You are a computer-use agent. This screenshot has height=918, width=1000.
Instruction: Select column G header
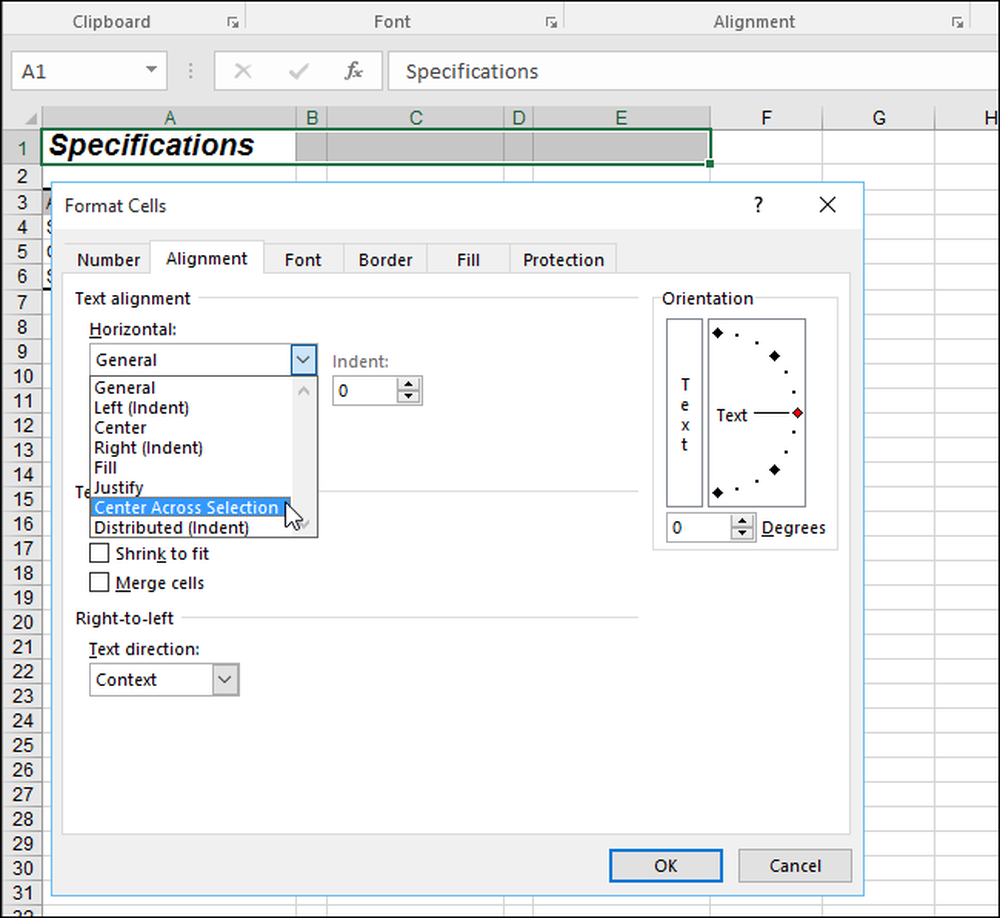click(879, 118)
